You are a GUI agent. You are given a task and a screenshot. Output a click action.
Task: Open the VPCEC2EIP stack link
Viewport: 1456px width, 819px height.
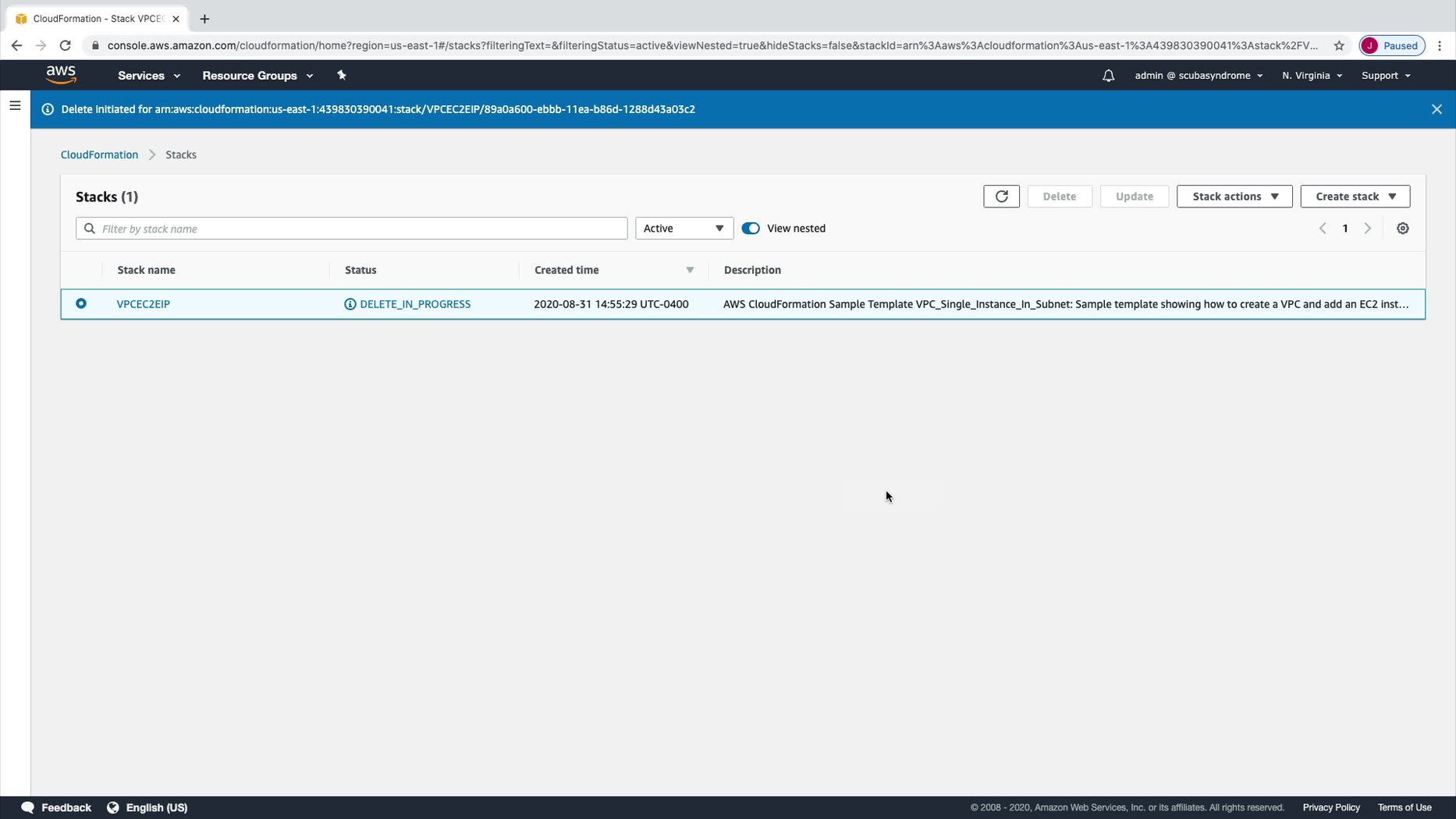(144, 304)
